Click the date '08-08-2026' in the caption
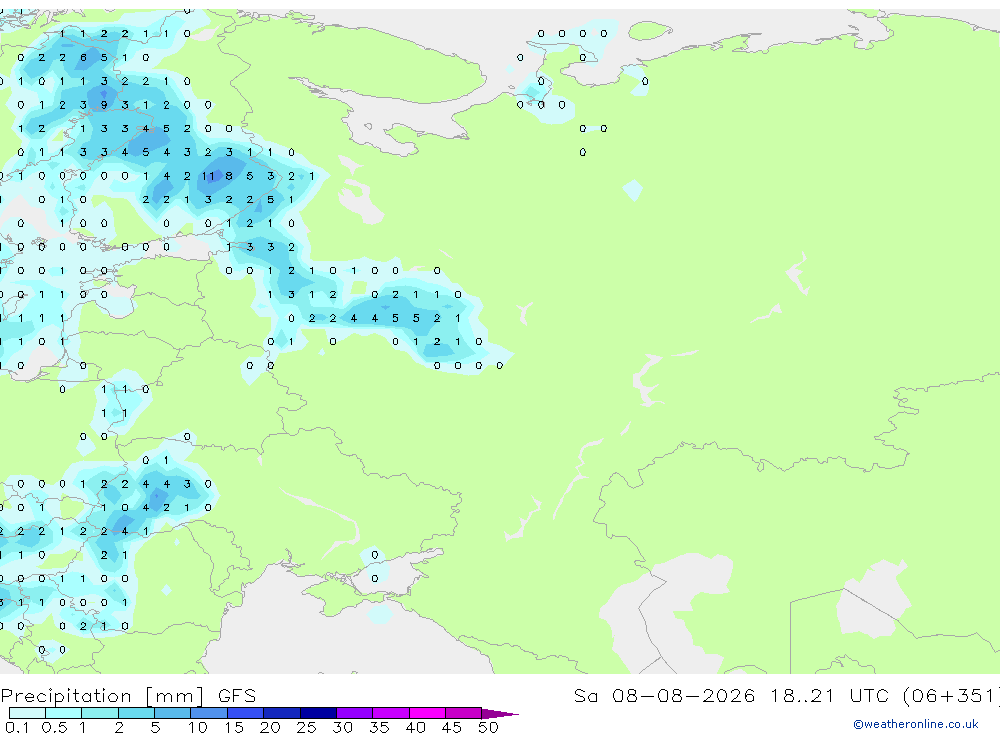1000x733 pixels. (683, 696)
